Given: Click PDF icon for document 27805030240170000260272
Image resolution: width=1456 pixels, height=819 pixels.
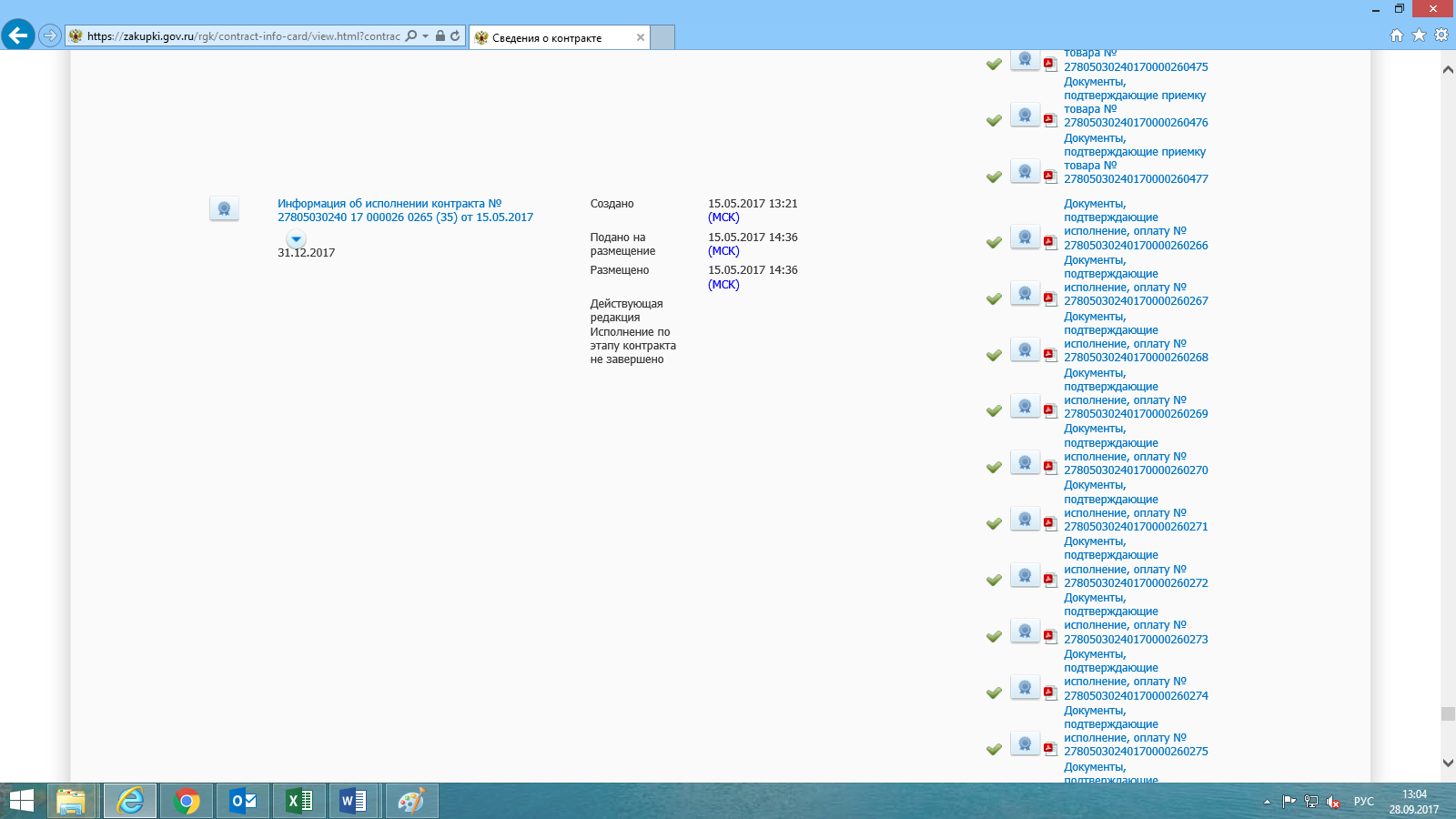Looking at the screenshot, I should click(1049, 580).
